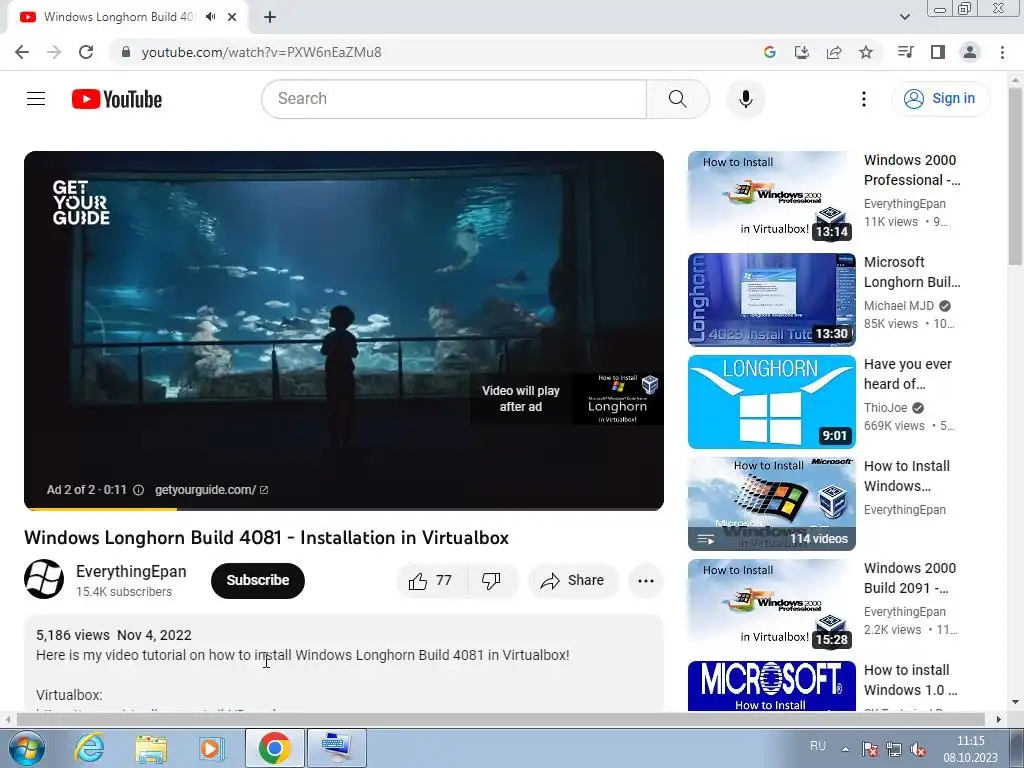Toggle Chrome side panel icon
Screen dimensions: 1024x768
pos(938,52)
